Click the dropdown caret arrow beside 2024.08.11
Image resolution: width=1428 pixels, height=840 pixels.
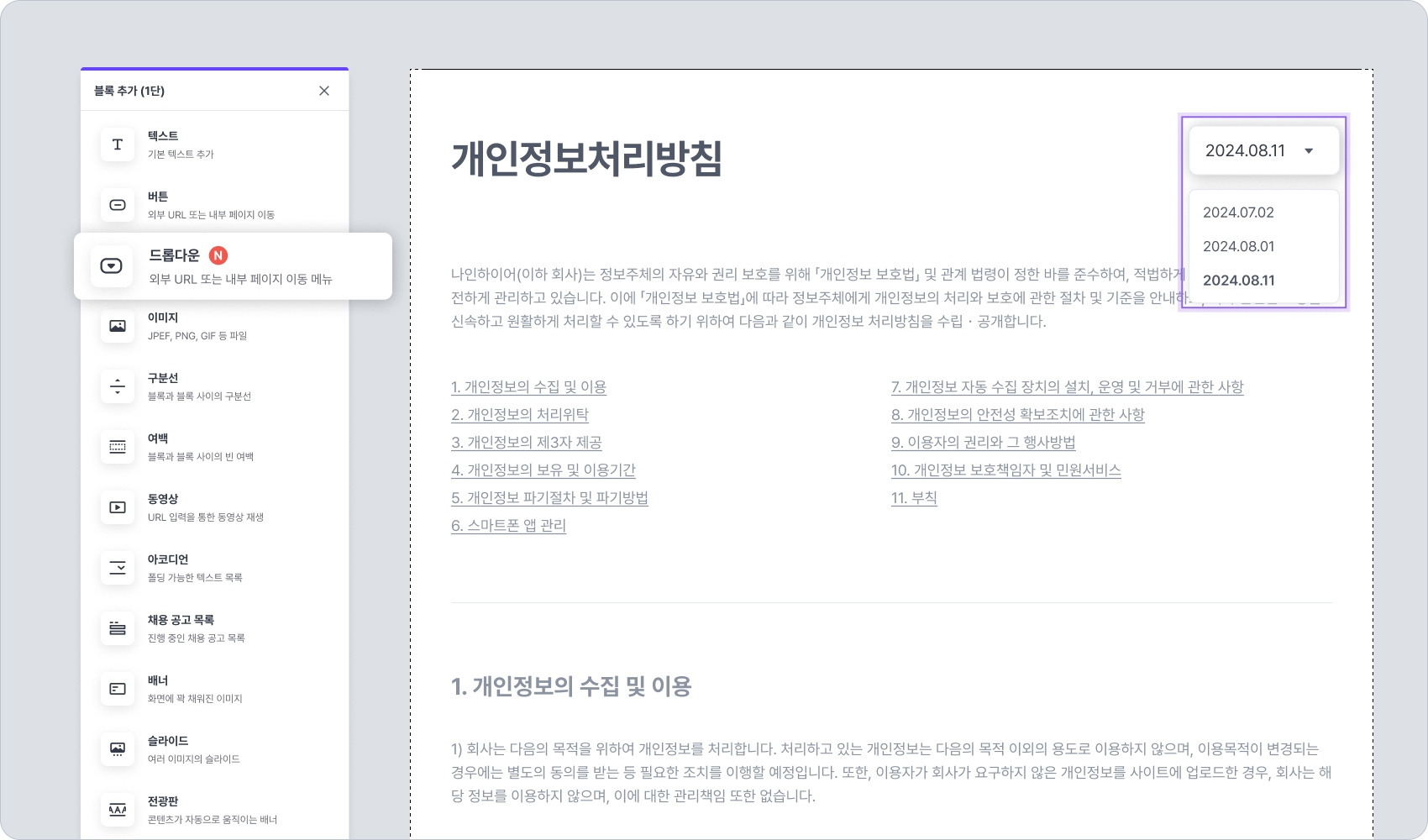point(1309,151)
